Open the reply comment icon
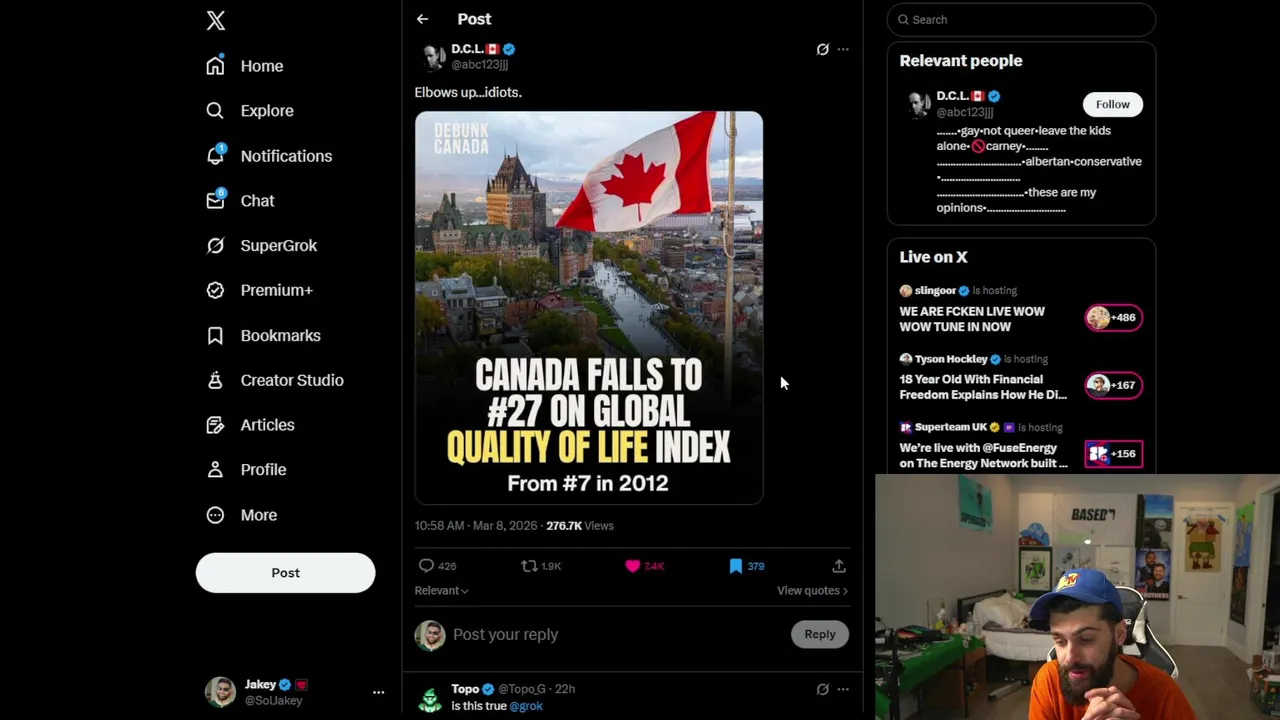 [x=426, y=566]
